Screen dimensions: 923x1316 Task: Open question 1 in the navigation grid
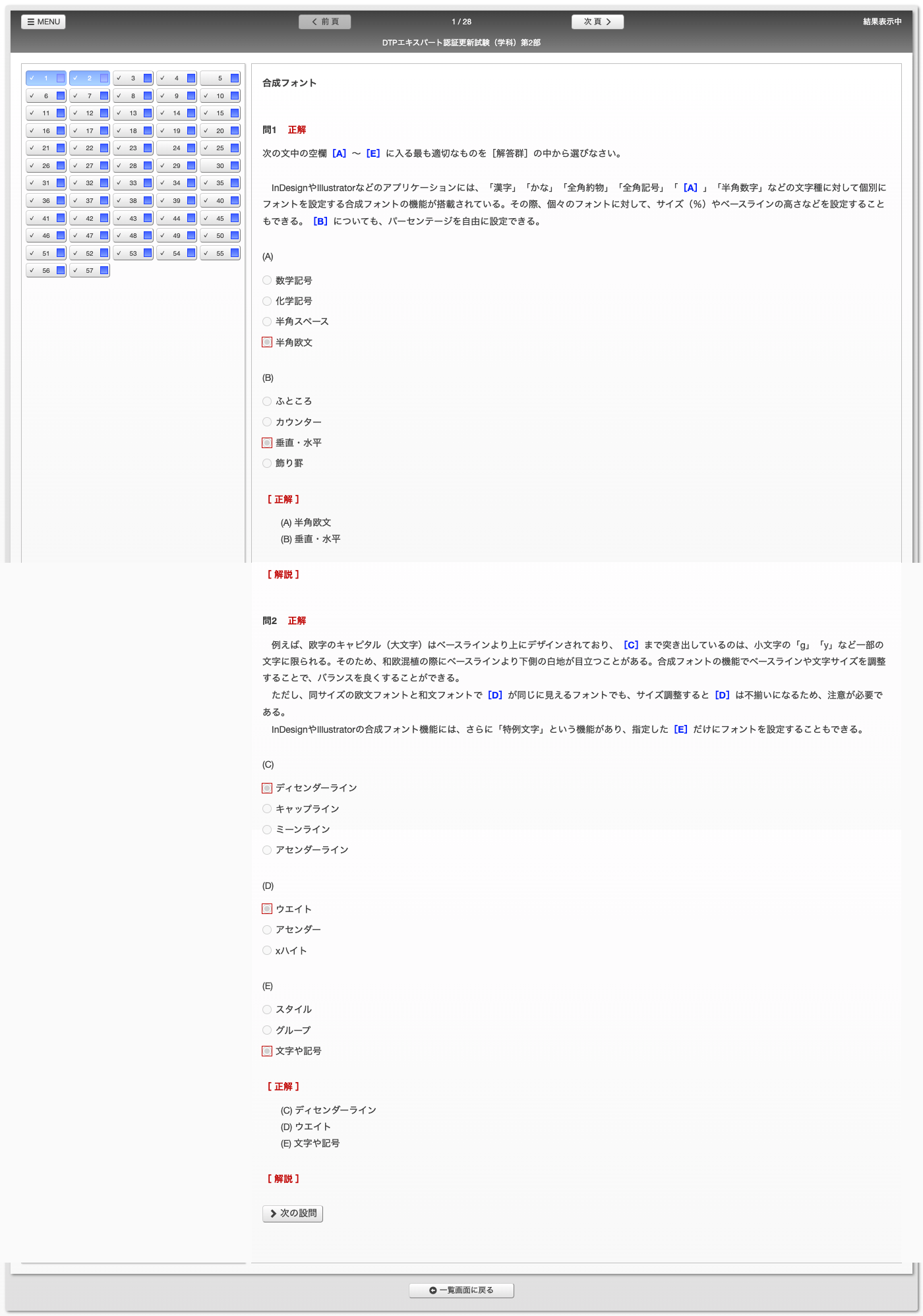(x=46, y=78)
